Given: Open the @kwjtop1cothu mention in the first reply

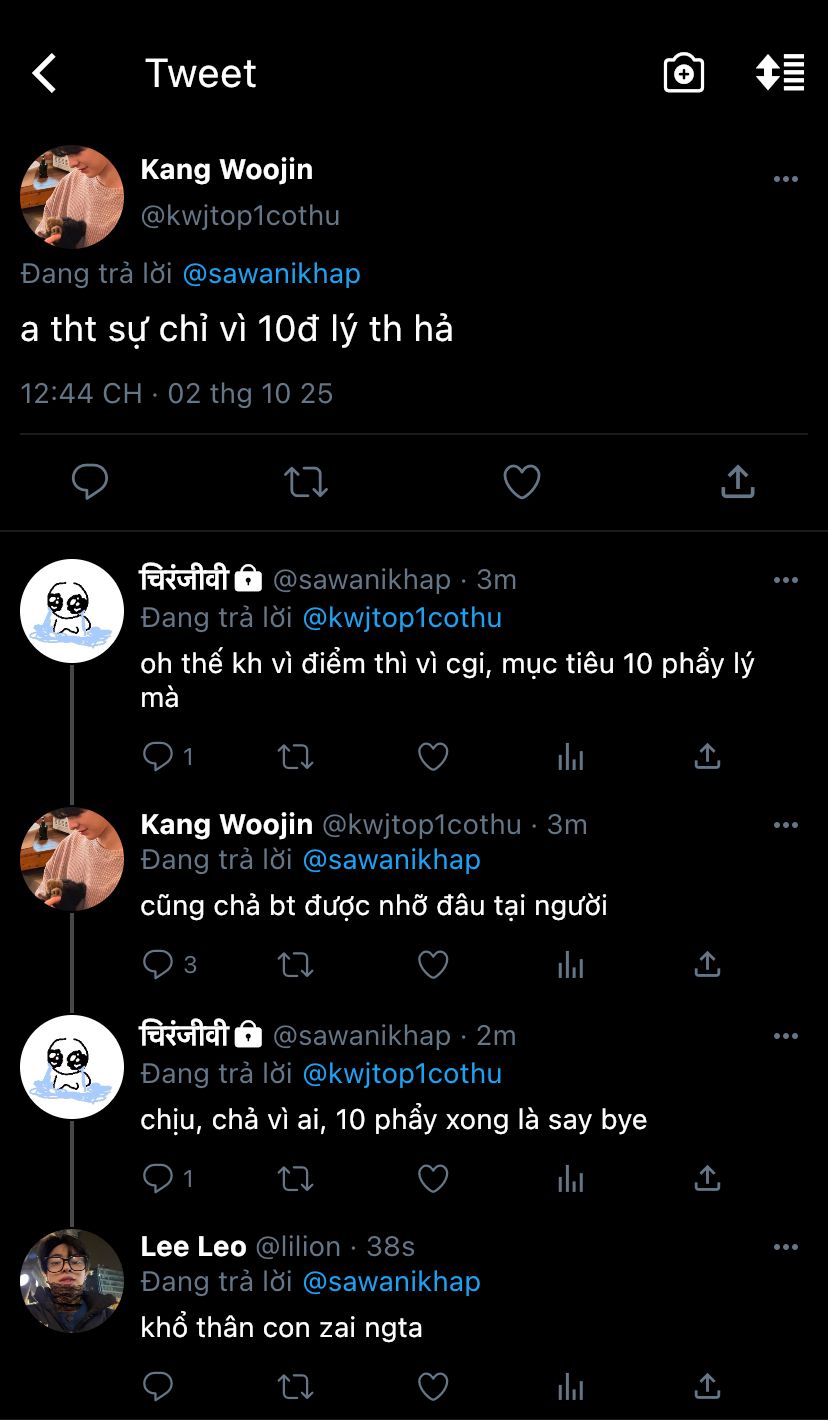Looking at the screenshot, I should coord(402,618).
